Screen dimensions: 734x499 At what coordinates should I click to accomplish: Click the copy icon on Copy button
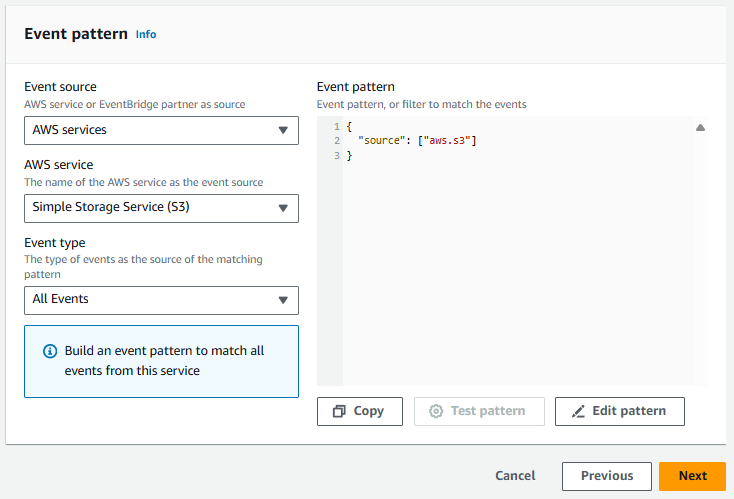pos(339,411)
